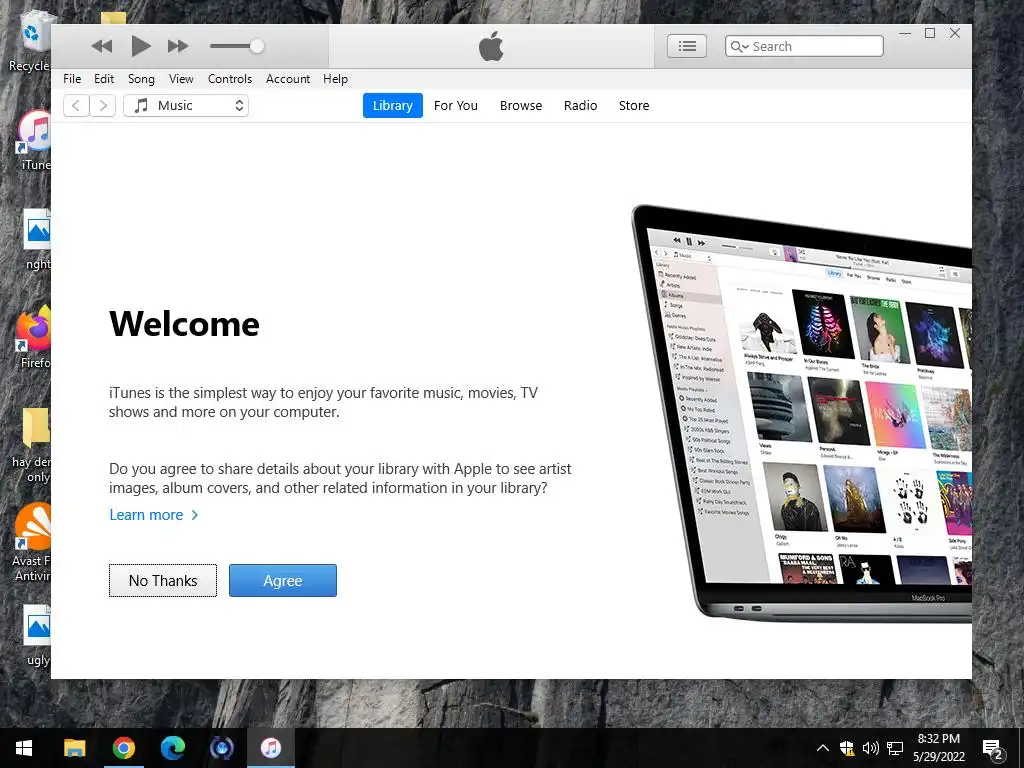The image size is (1024, 768).
Task: Switch to the Radio tab
Action: (x=581, y=106)
